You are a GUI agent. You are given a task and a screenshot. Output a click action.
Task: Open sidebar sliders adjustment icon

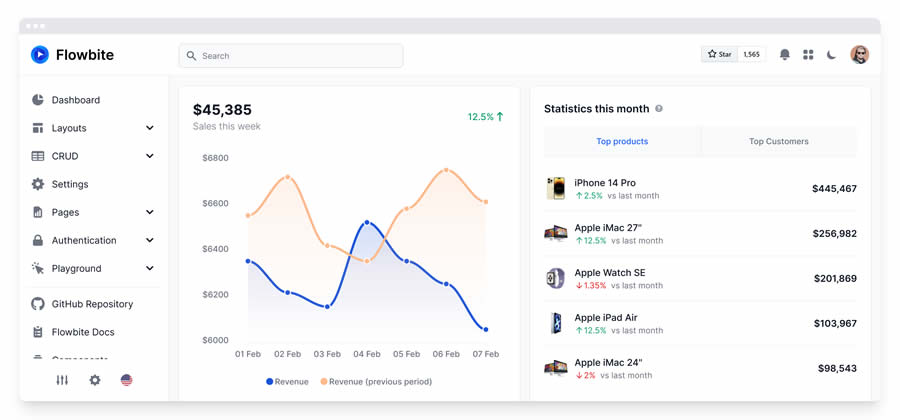pyautogui.click(x=62, y=380)
